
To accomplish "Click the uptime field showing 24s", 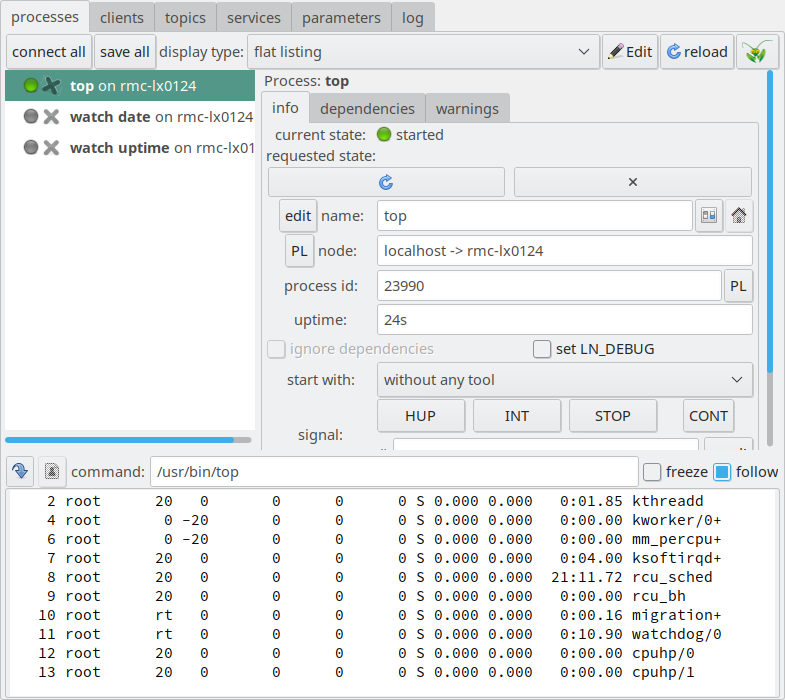I will click(x=565, y=320).
